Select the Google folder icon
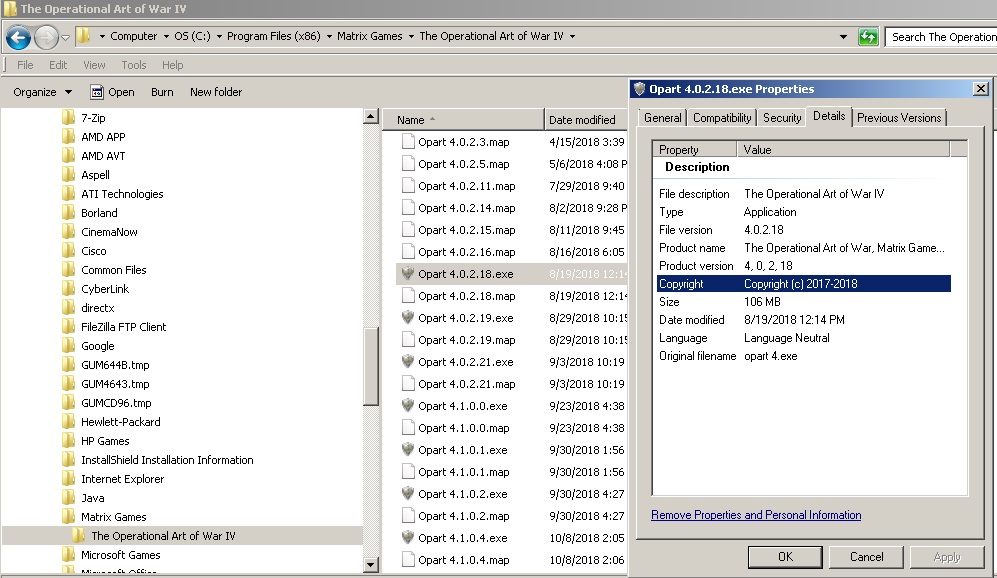Screen dimensions: 997x578 [x=69, y=346]
